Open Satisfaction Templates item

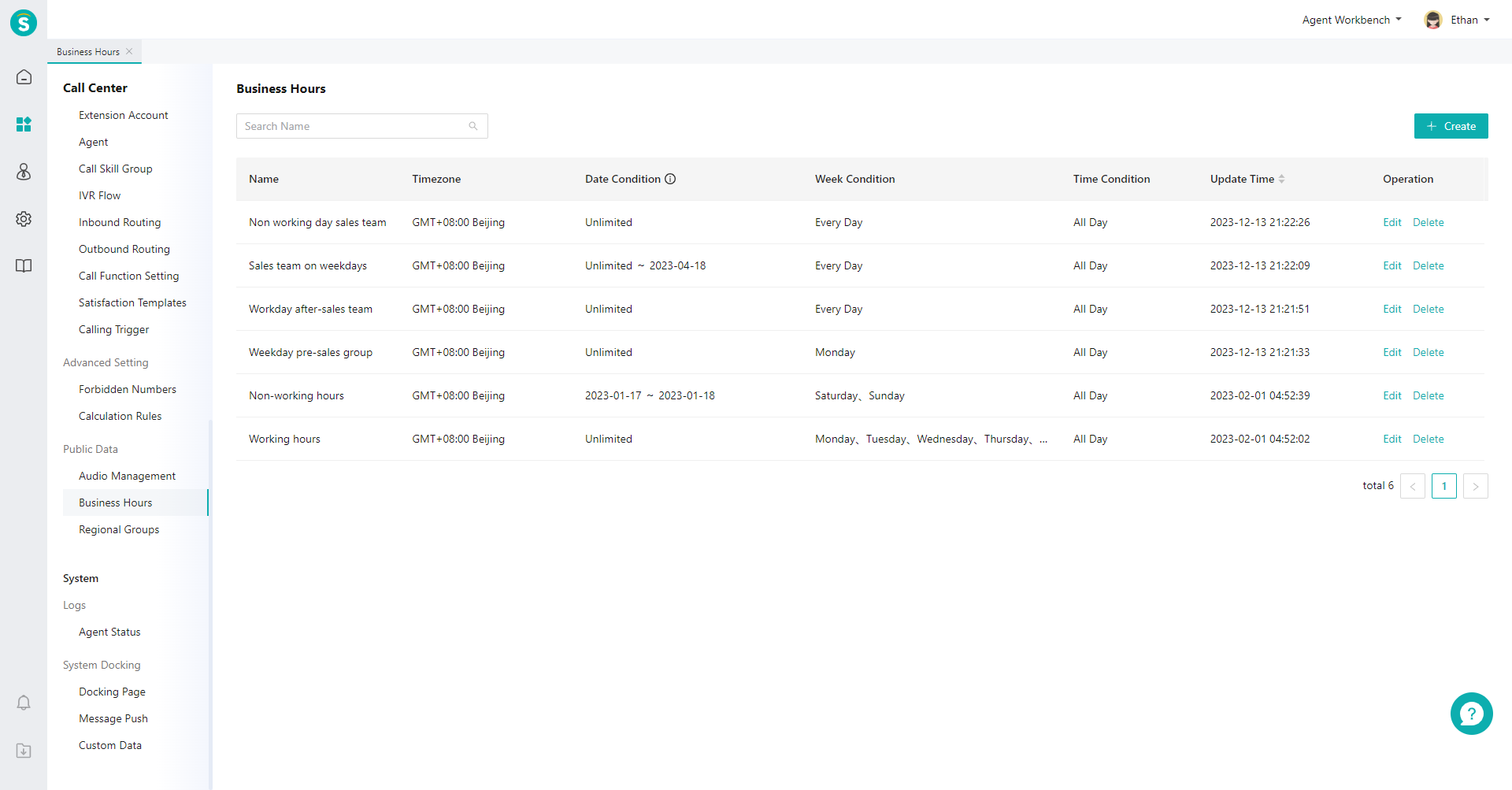pyautogui.click(x=132, y=302)
